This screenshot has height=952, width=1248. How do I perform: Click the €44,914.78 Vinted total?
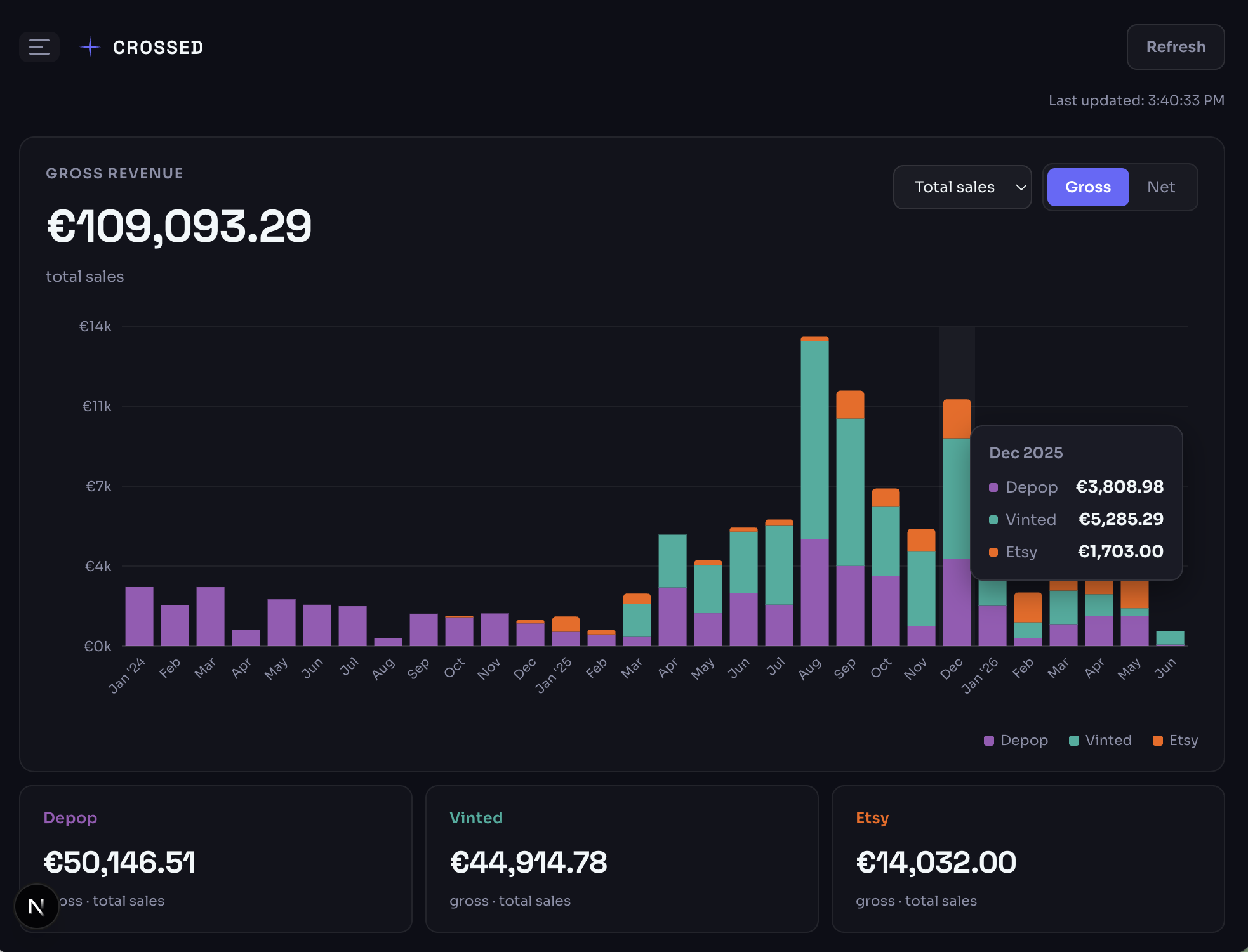528,863
